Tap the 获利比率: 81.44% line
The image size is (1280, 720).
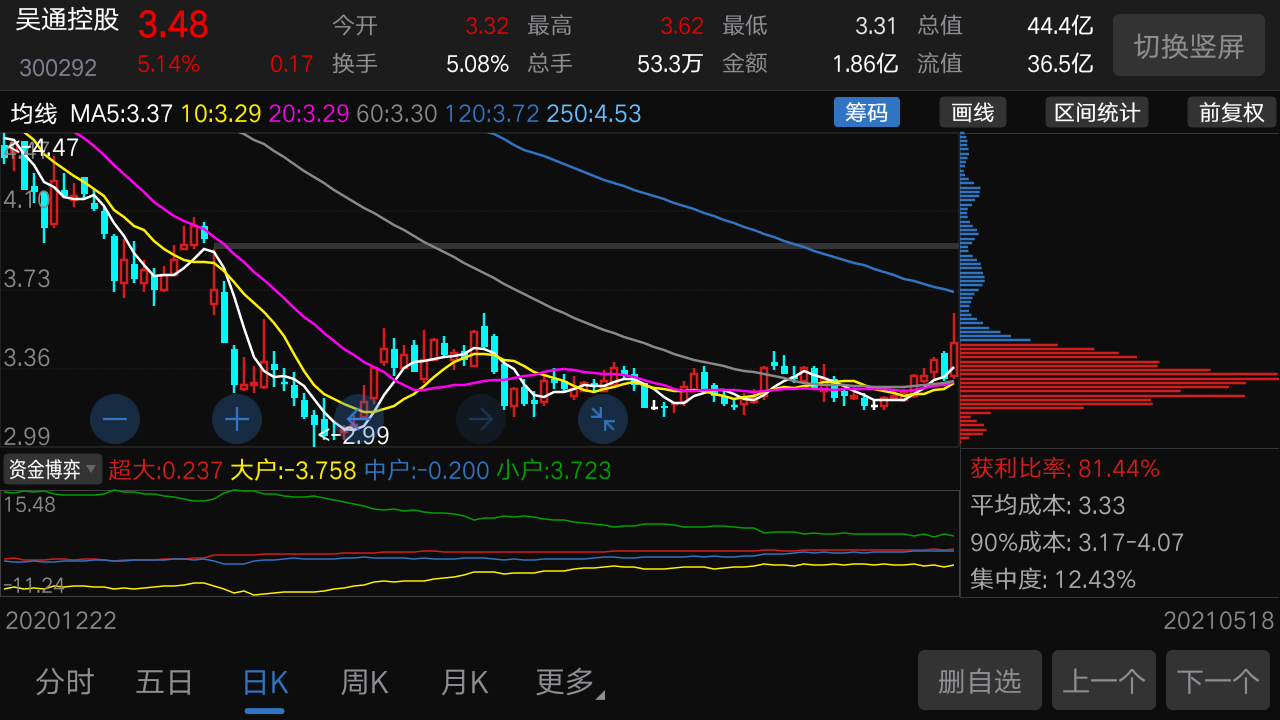pyautogui.click(x=1065, y=468)
